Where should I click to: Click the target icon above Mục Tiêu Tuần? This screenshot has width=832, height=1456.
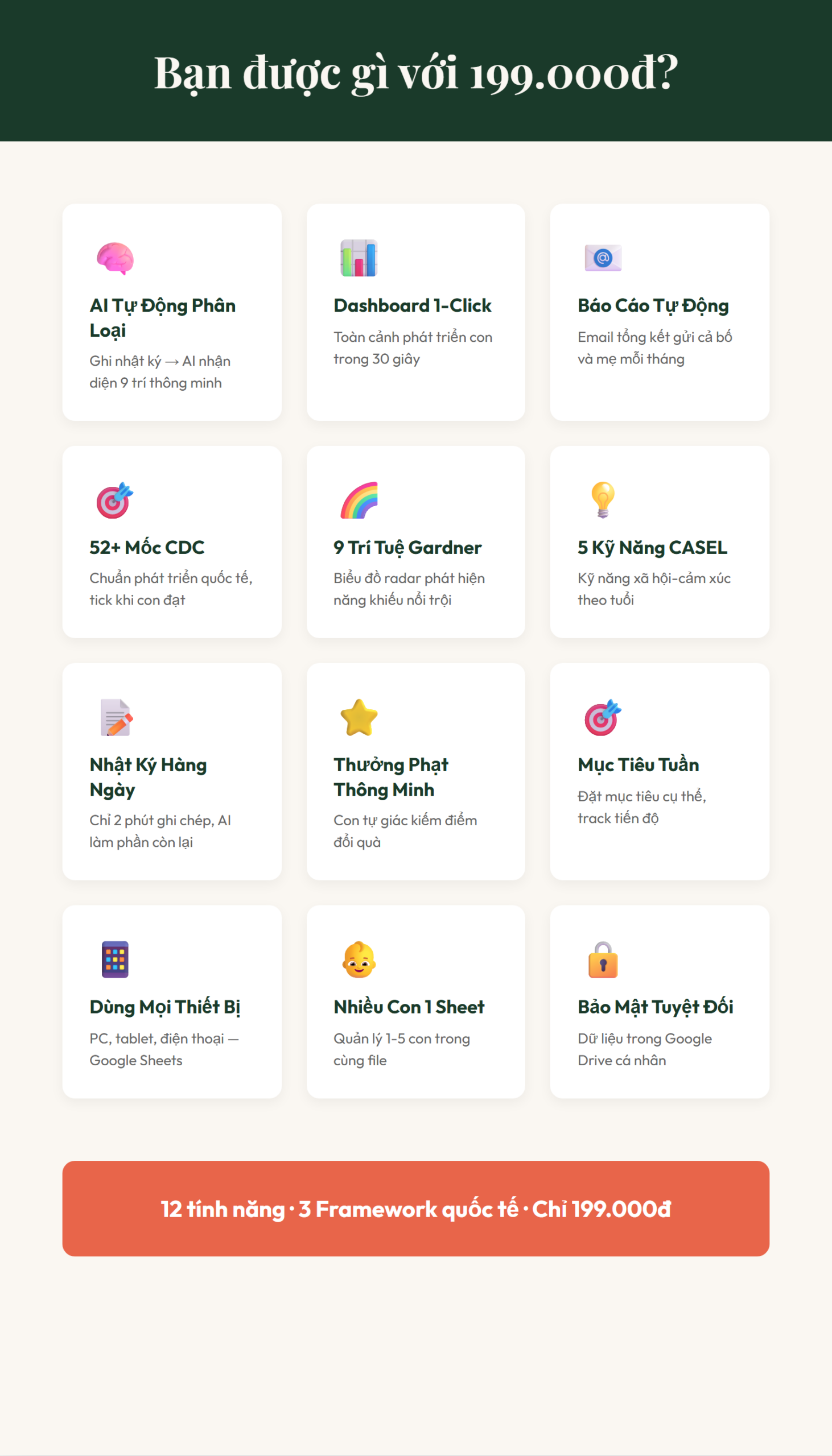pyautogui.click(x=603, y=717)
